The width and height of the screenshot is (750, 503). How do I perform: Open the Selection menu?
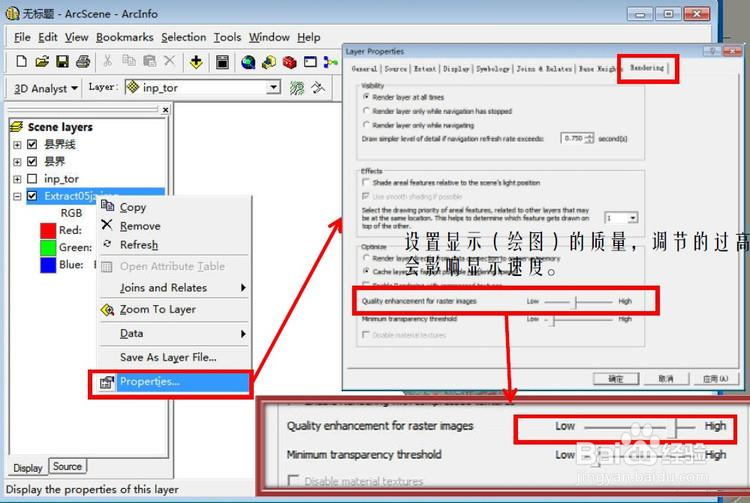coord(183,37)
